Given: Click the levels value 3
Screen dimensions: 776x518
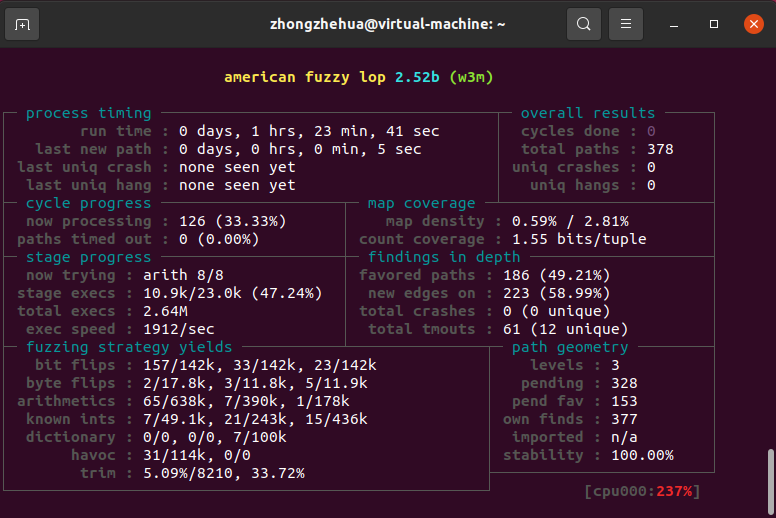Looking at the screenshot, I should click(615, 365).
